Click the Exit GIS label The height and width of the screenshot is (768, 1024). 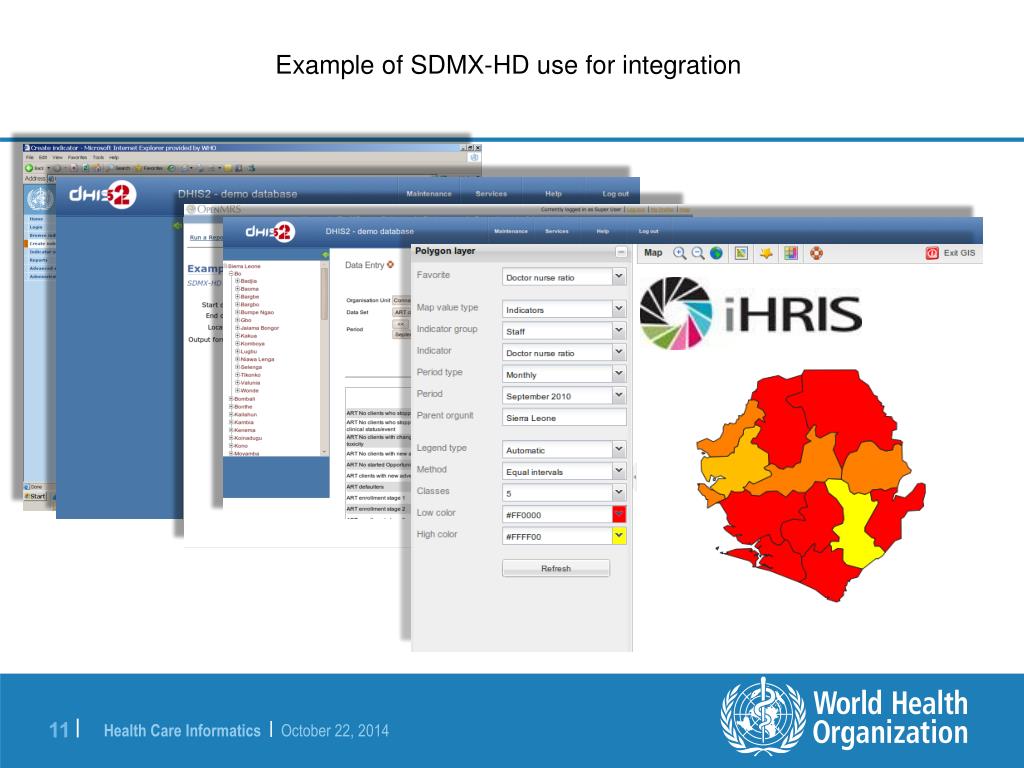pyautogui.click(x=959, y=253)
